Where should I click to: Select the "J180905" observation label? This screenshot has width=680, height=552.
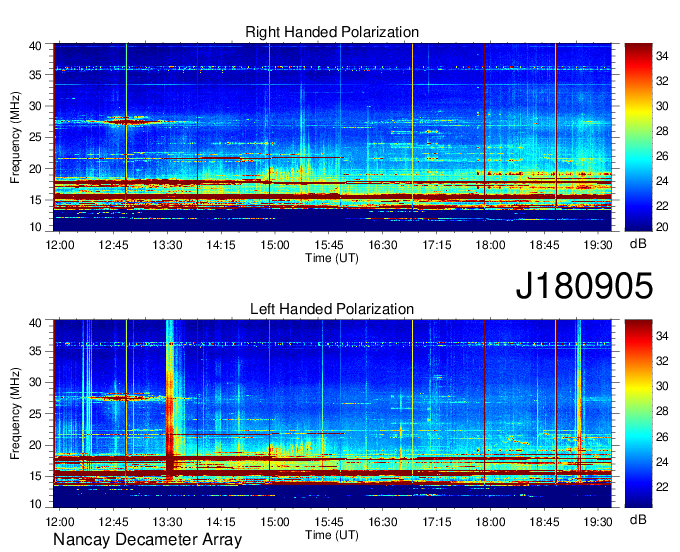click(584, 286)
